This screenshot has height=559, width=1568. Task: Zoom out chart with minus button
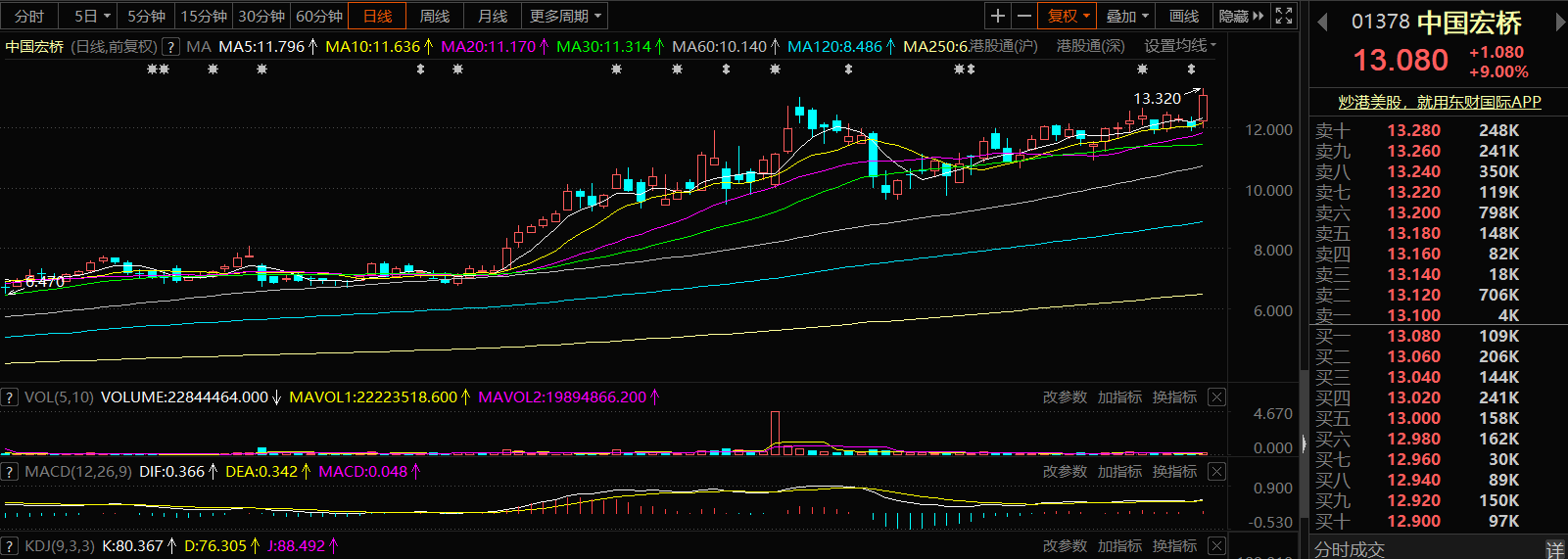pos(1023,16)
